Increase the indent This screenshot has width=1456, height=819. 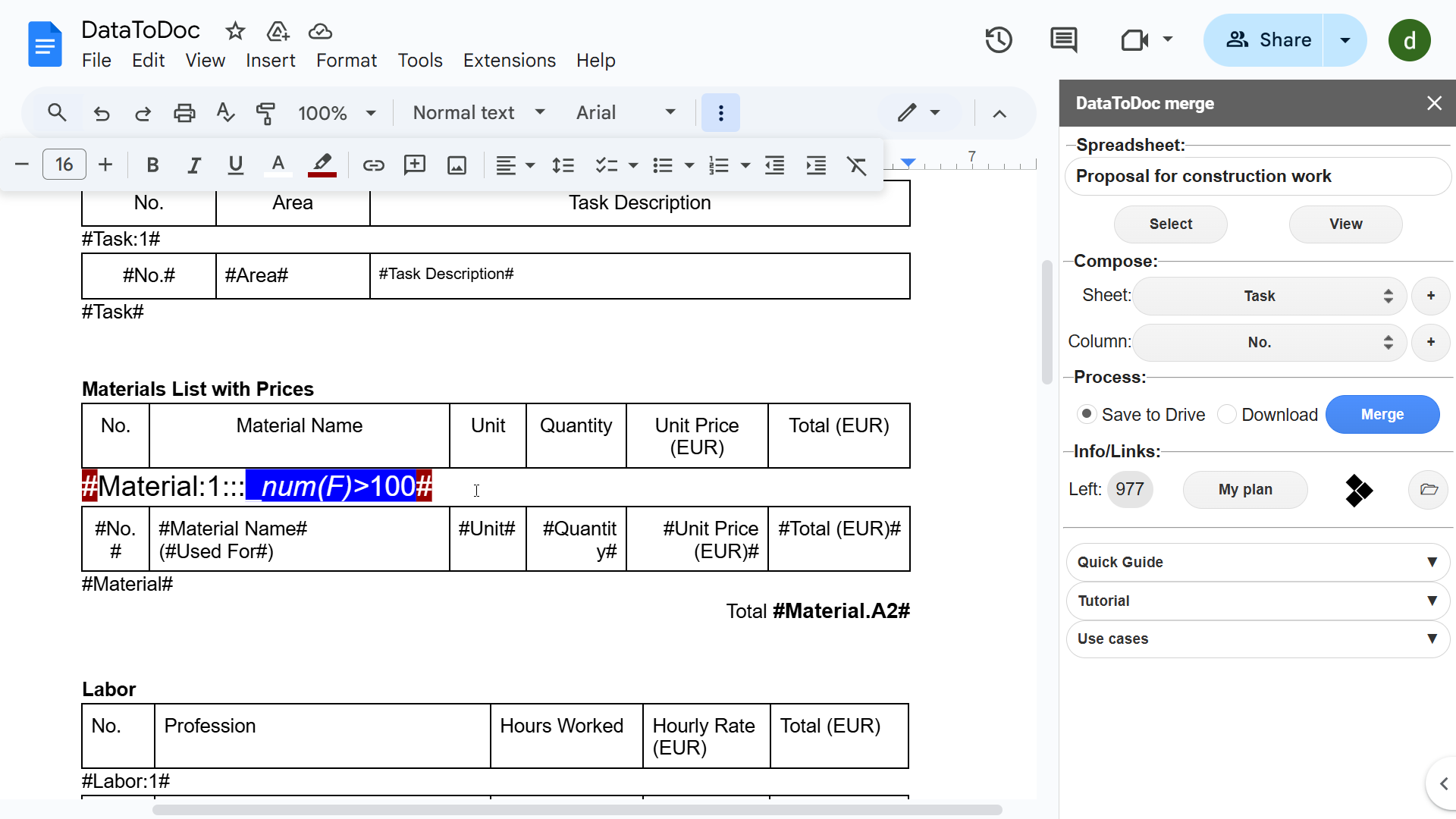(816, 165)
